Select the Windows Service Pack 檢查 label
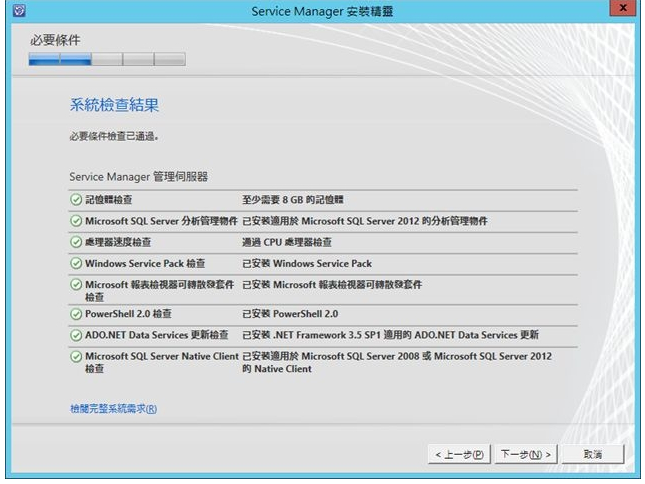The image size is (645, 484). coord(145,263)
